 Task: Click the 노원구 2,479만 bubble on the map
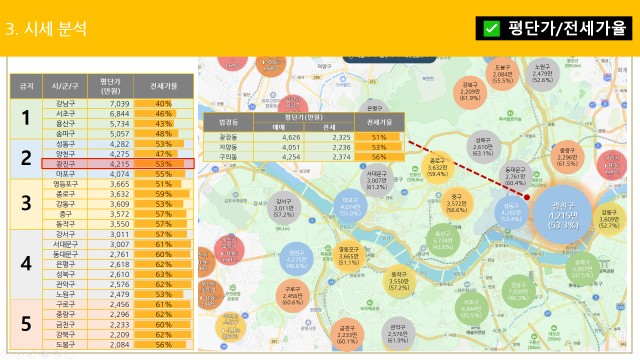point(542,74)
